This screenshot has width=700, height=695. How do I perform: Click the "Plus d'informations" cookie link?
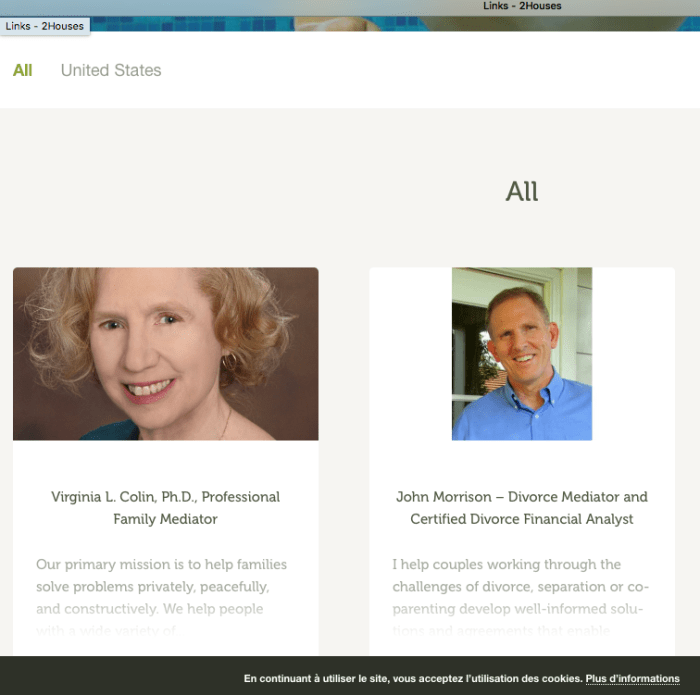[x=632, y=679]
